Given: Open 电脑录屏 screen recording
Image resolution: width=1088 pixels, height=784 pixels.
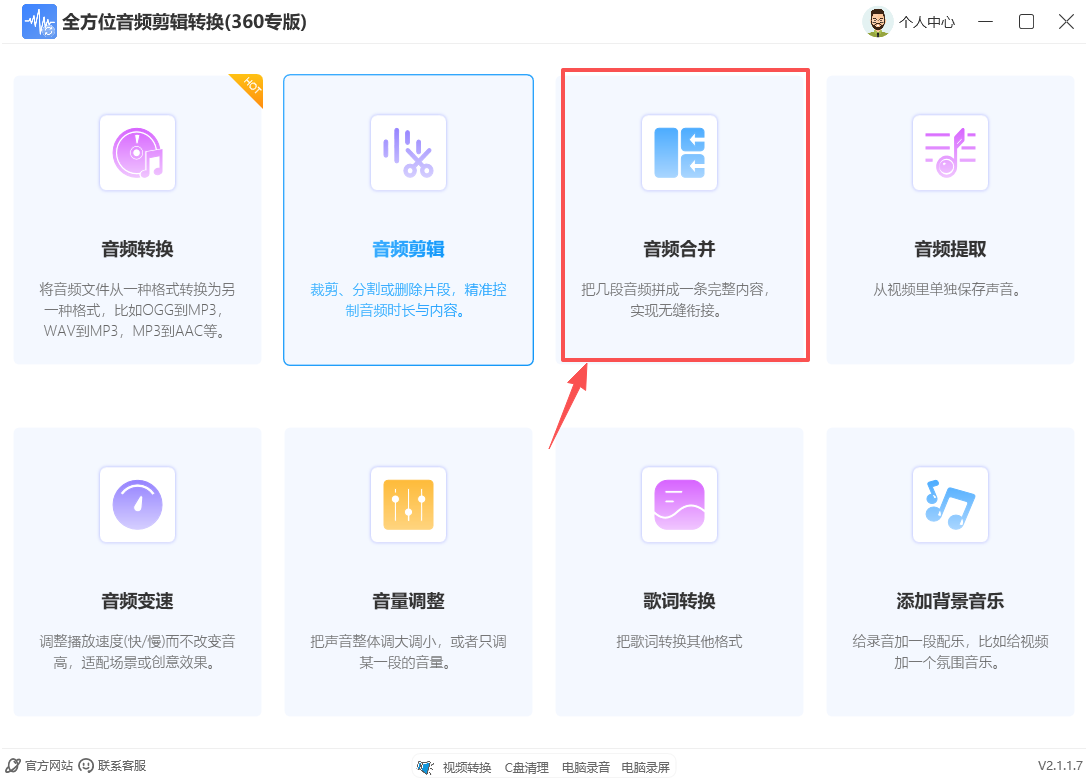Looking at the screenshot, I should [644, 767].
